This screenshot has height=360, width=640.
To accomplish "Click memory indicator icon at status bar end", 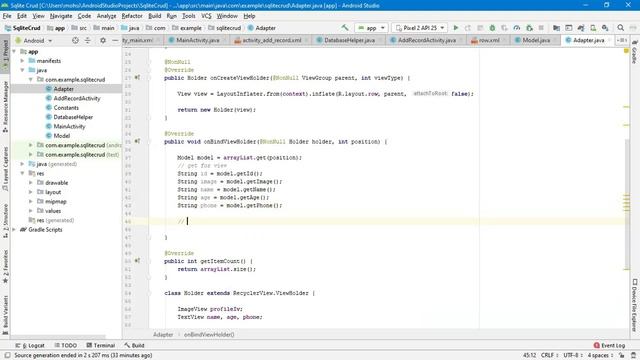I will (633, 356).
